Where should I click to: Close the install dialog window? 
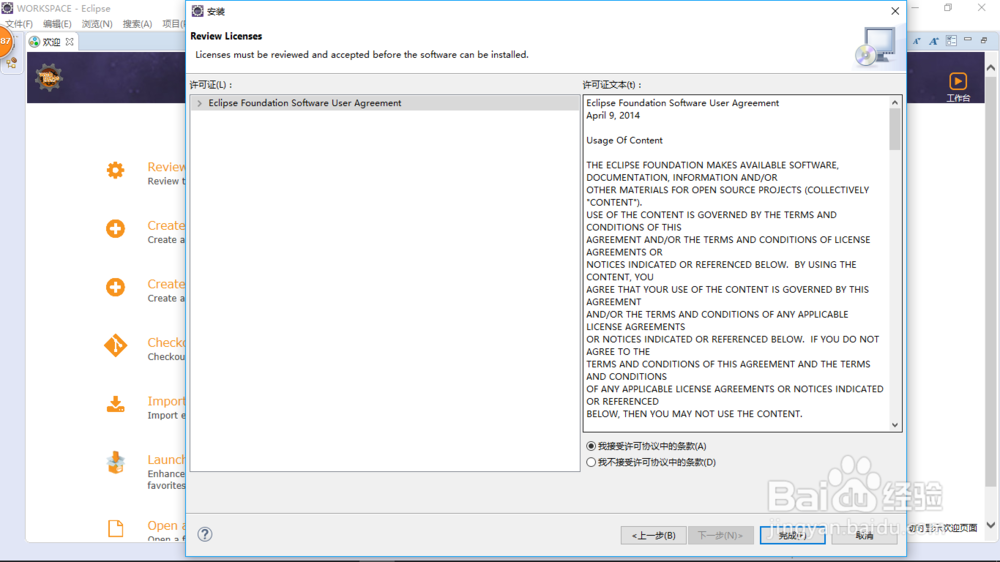click(895, 11)
